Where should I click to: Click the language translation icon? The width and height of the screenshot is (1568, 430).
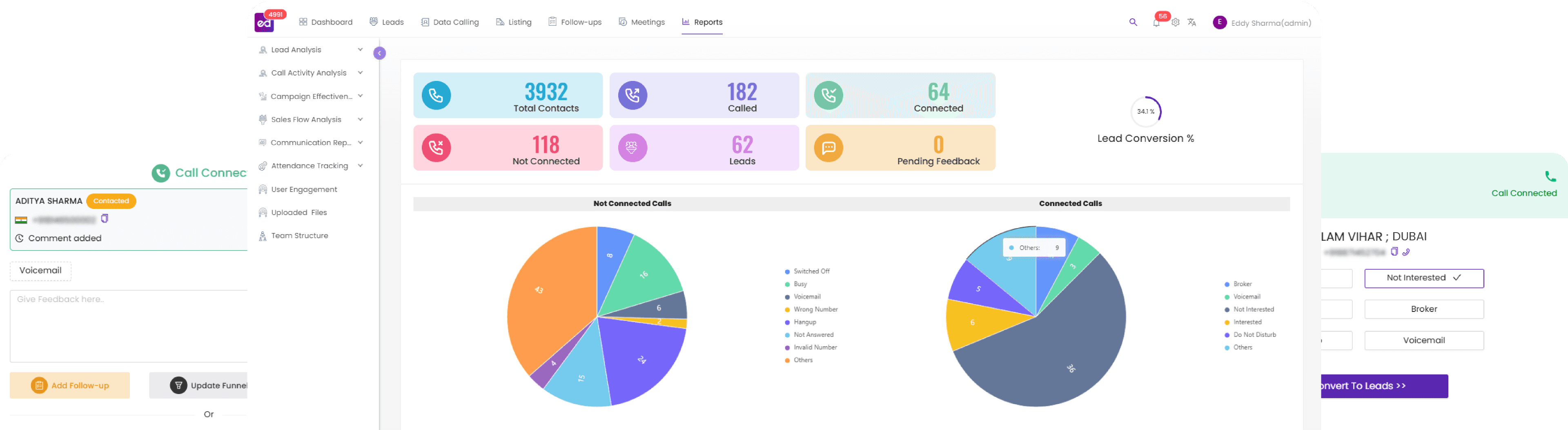[x=1191, y=22]
